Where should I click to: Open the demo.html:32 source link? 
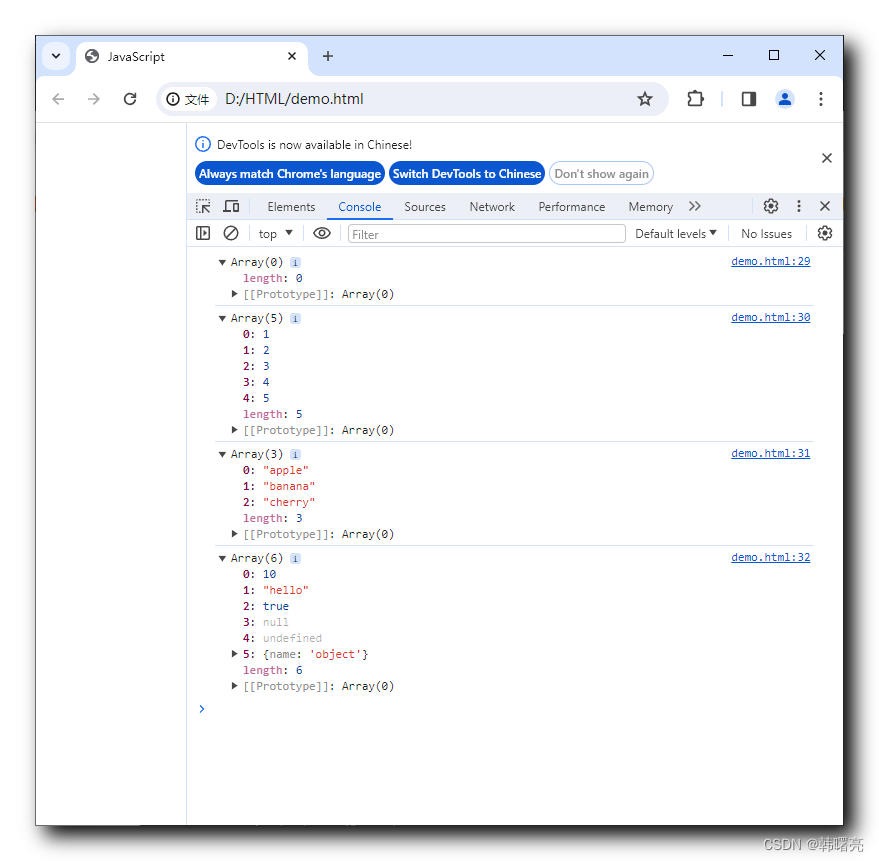click(x=770, y=557)
